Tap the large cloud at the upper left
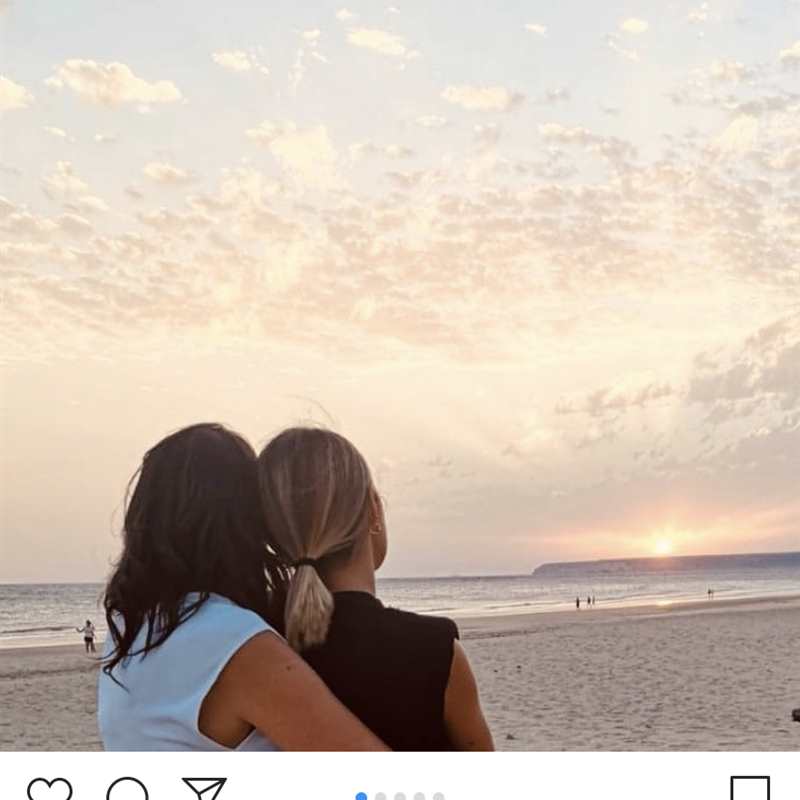The image size is (800, 800). (113, 84)
